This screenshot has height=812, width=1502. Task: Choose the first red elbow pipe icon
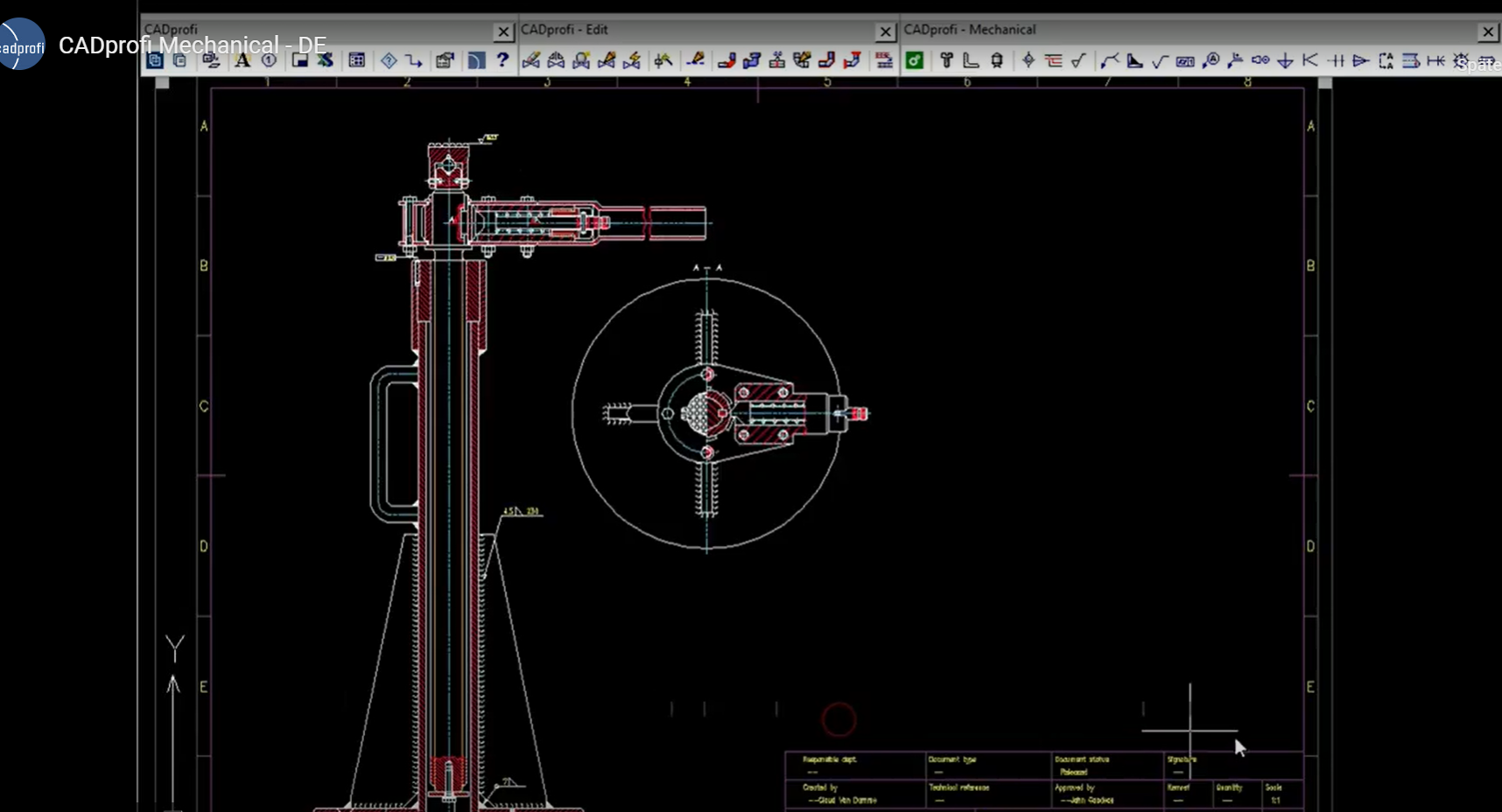[726, 60]
